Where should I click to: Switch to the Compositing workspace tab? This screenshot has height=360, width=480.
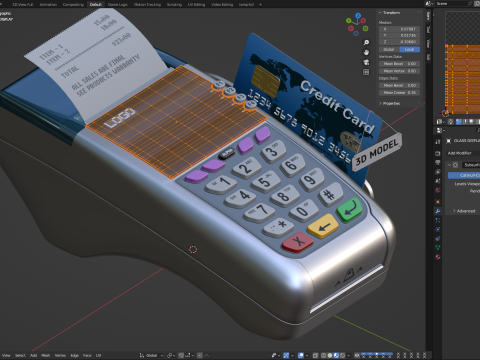[x=73, y=4]
